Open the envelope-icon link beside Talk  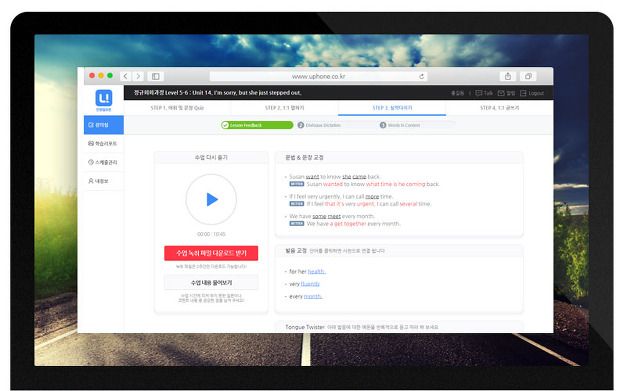click(506, 93)
